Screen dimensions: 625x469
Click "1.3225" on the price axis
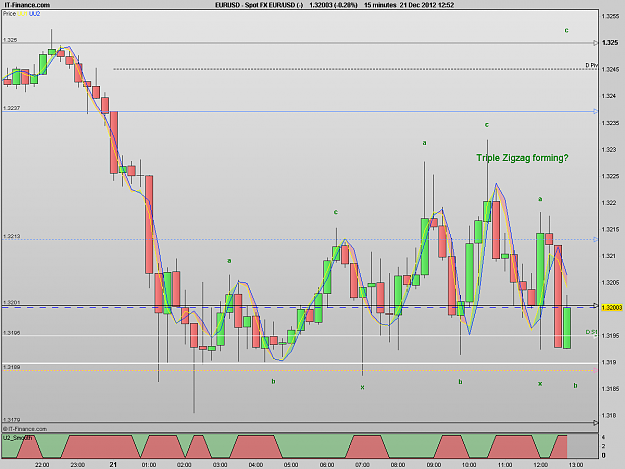pyautogui.click(x=610, y=176)
